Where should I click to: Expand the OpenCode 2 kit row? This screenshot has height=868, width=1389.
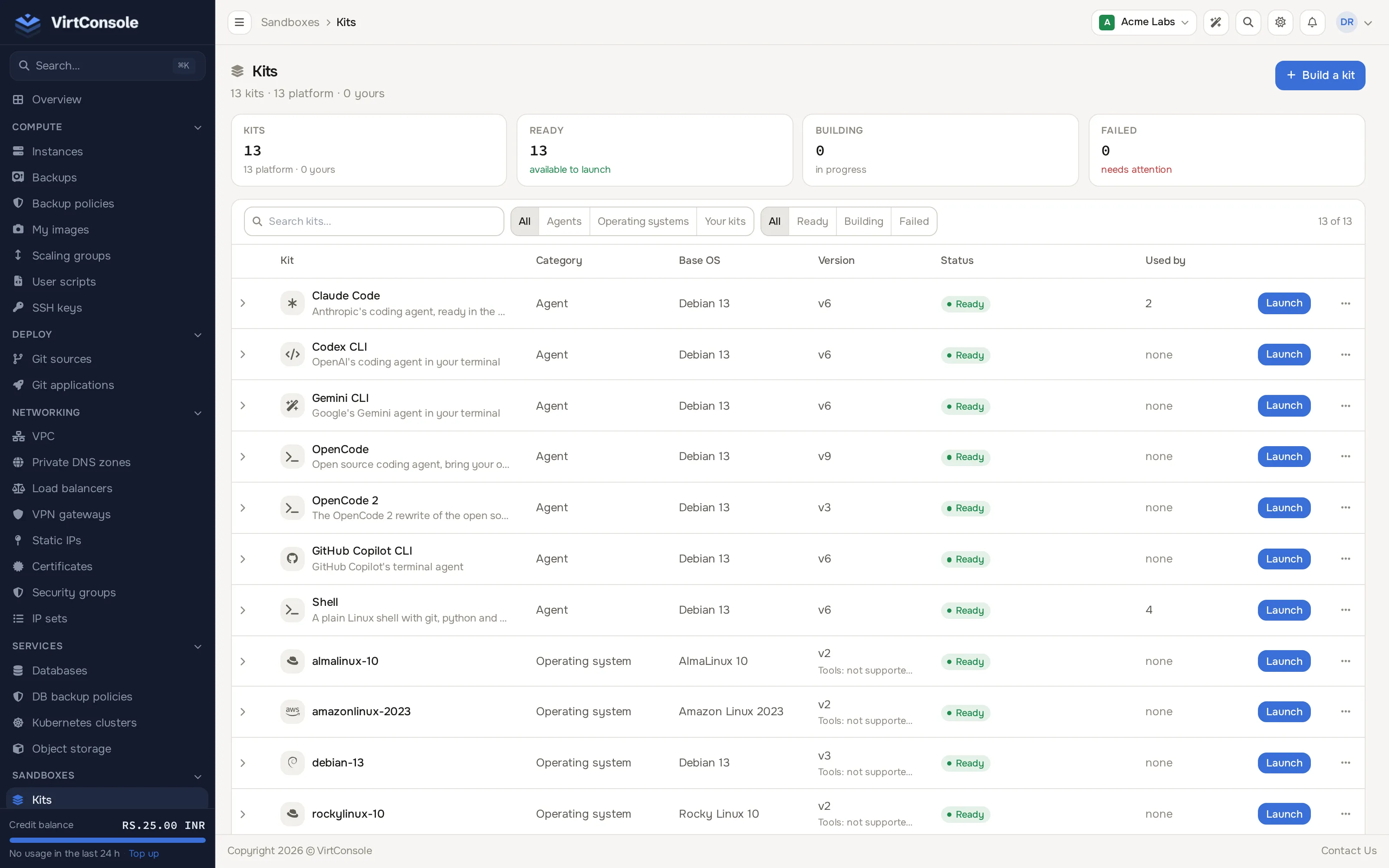[243, 507]
